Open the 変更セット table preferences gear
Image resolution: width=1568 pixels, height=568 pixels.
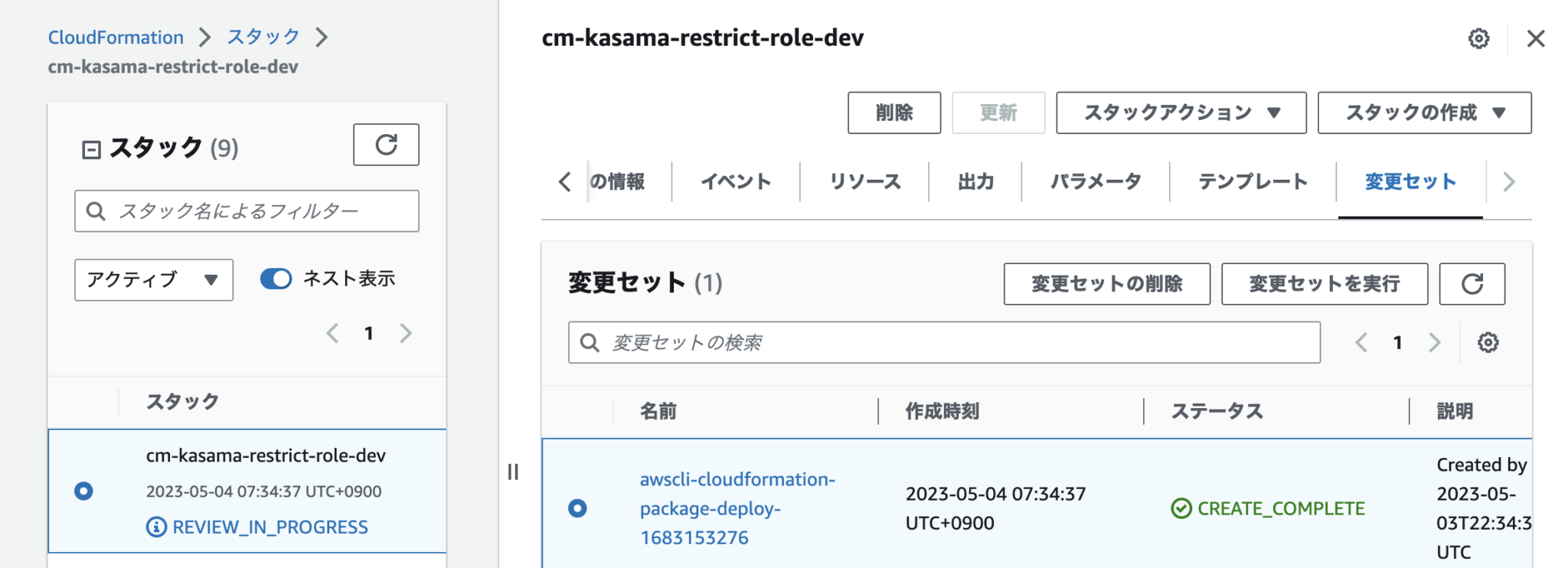[x=1488, y=342]
